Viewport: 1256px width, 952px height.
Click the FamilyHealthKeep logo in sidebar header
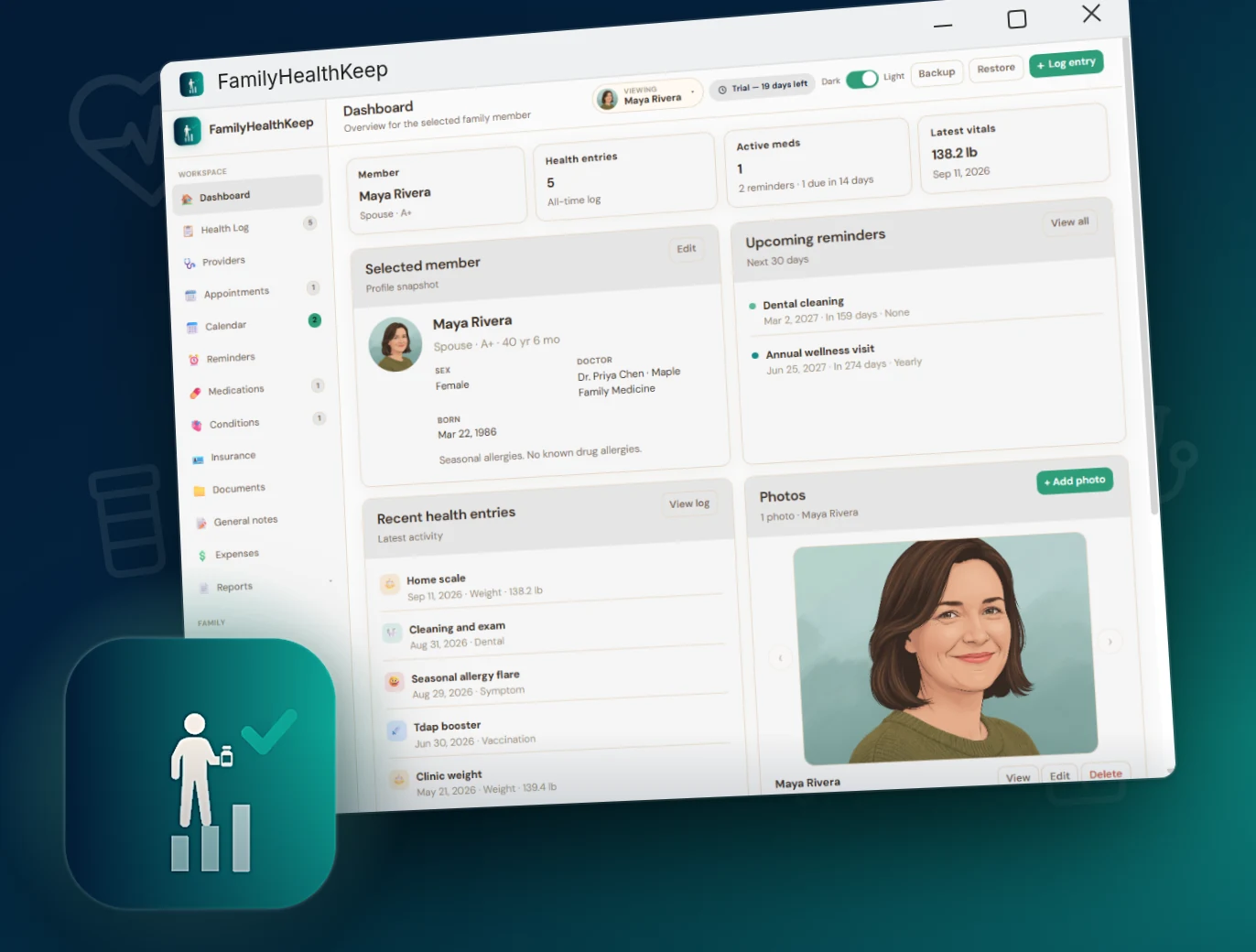(x=188, y=132)
